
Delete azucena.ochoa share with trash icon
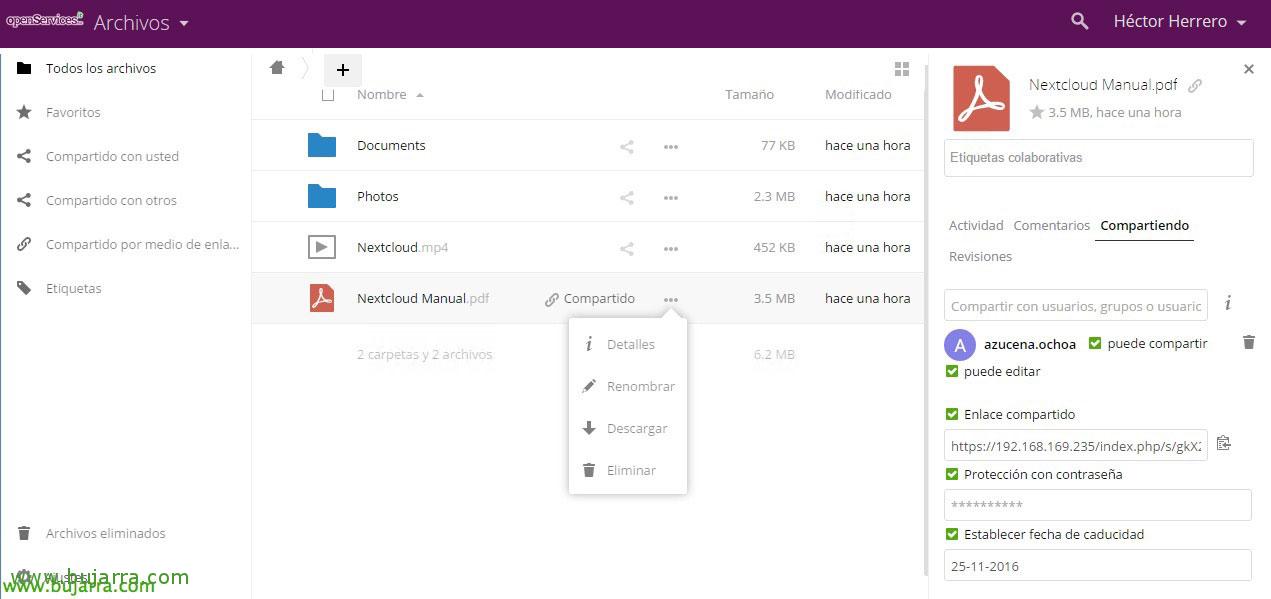(1248, 343)
